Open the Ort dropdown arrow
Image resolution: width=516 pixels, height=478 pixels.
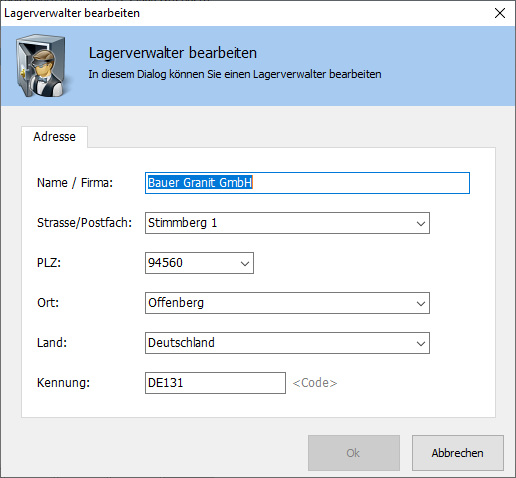421,303
